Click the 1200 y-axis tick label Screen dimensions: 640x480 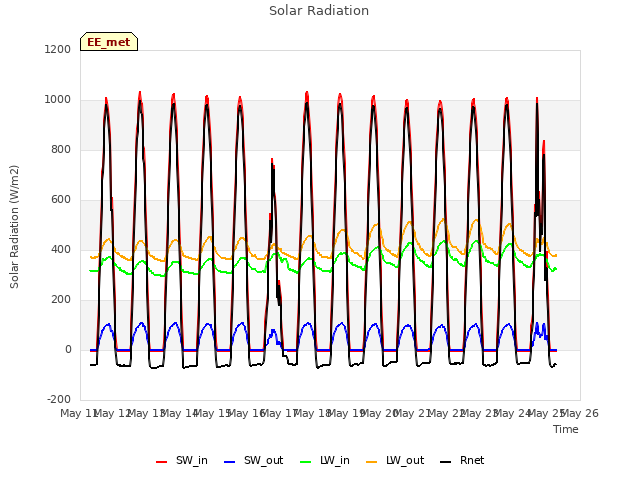tap(58, 49)
